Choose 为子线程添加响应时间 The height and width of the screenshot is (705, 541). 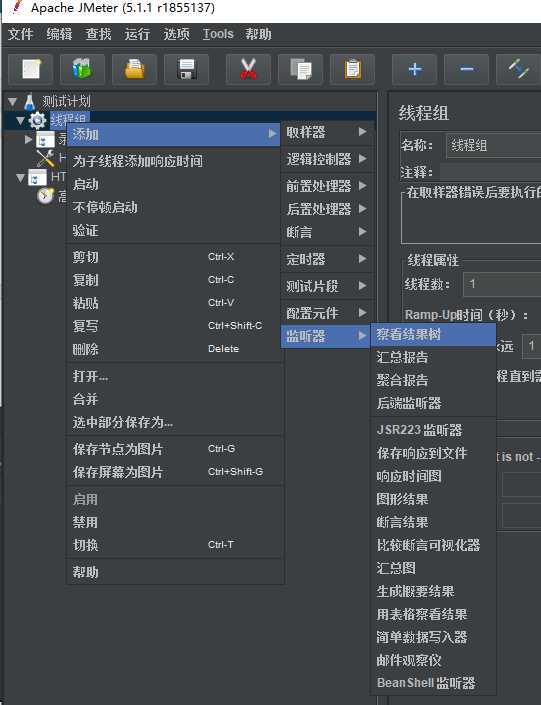coord(174,161)
